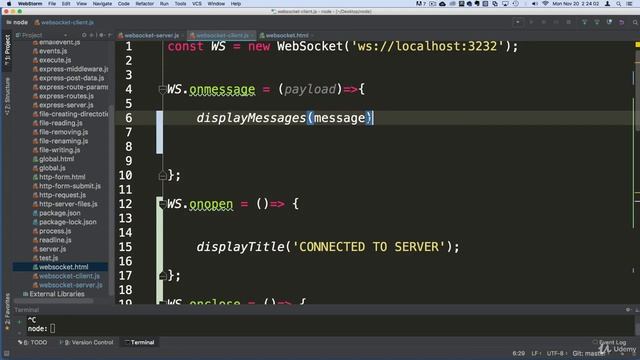
Task: Open the Event Log
Action: pos(609,342)
